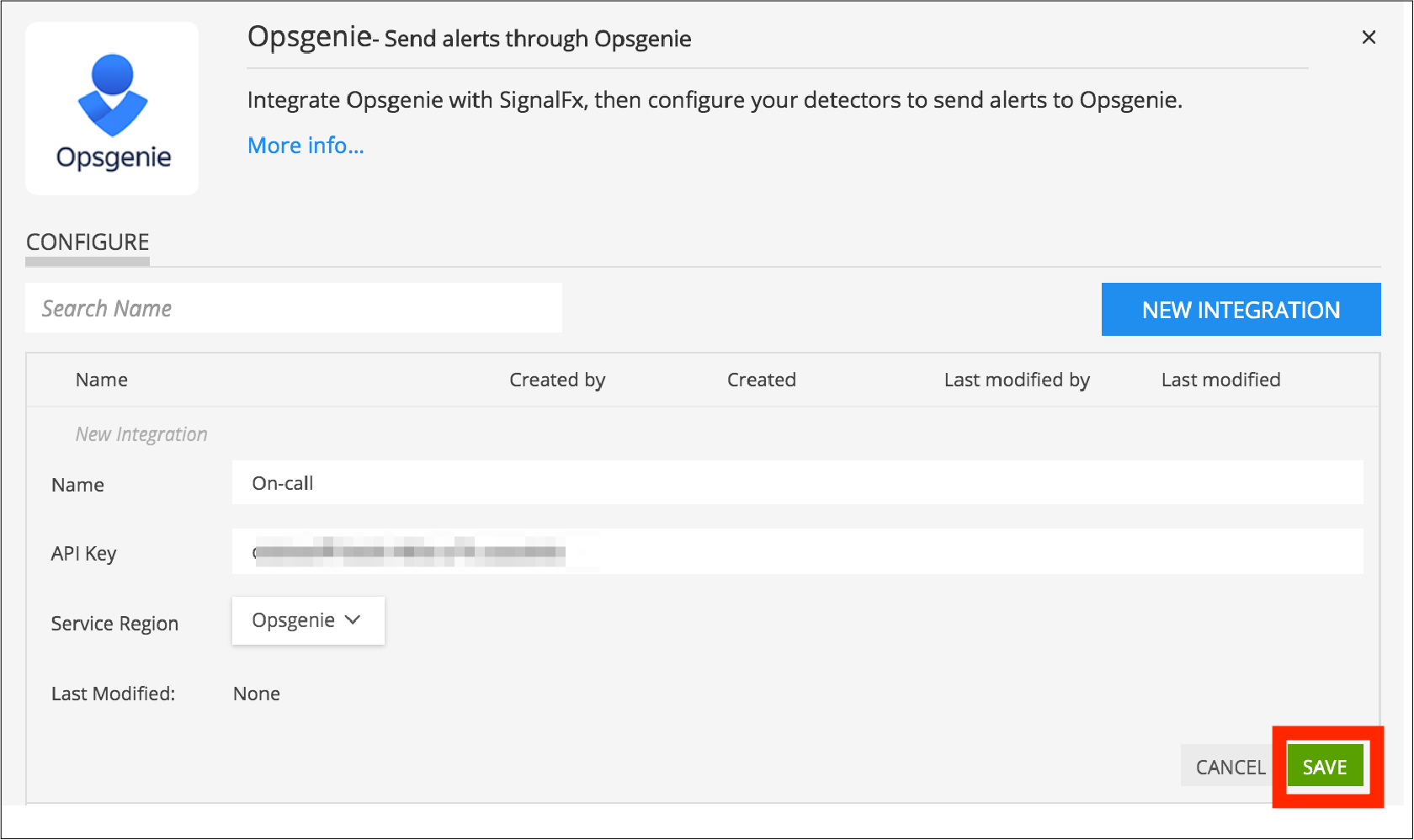The height and width of the screenshot is (840, 1414).
Task: Cancel the new integration
Action: pyautogui.click(x=1231, y=767)
